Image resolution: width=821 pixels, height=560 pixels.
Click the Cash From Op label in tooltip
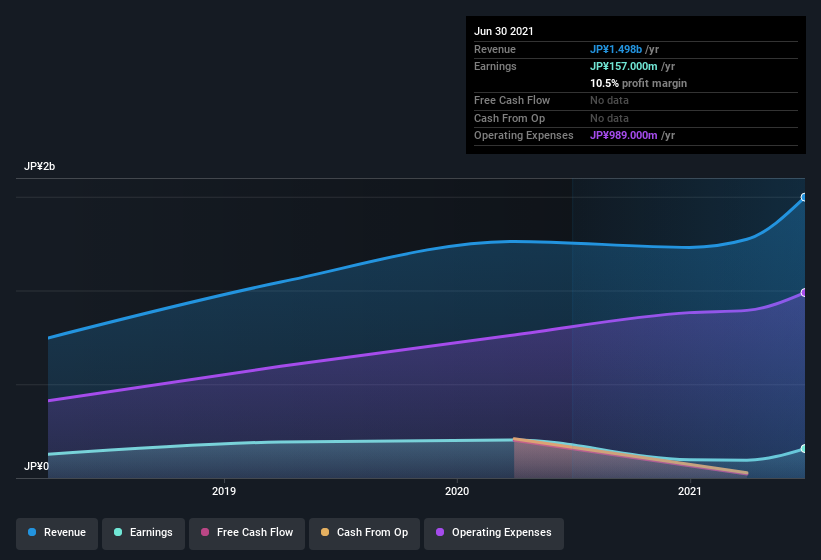point(509,118)
